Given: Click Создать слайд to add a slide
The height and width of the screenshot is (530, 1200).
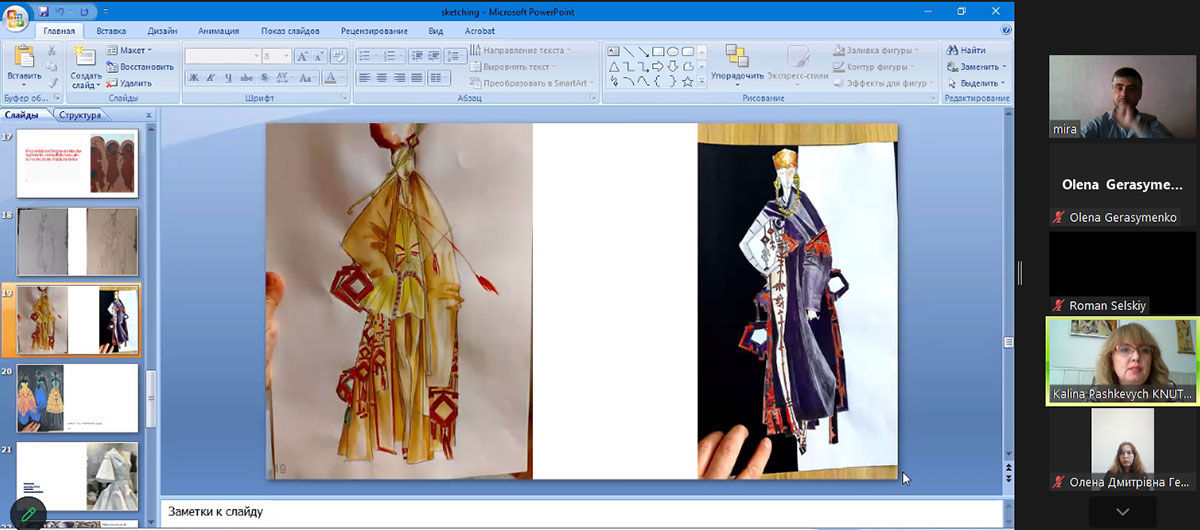Looking at the screenshot, I should pyautogui.click(x=86, y=67).
